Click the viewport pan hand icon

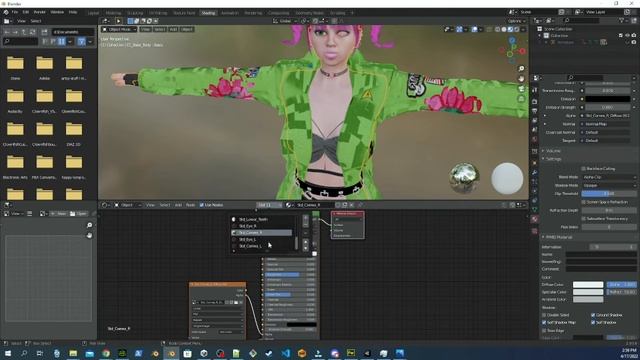click(521, 79)
